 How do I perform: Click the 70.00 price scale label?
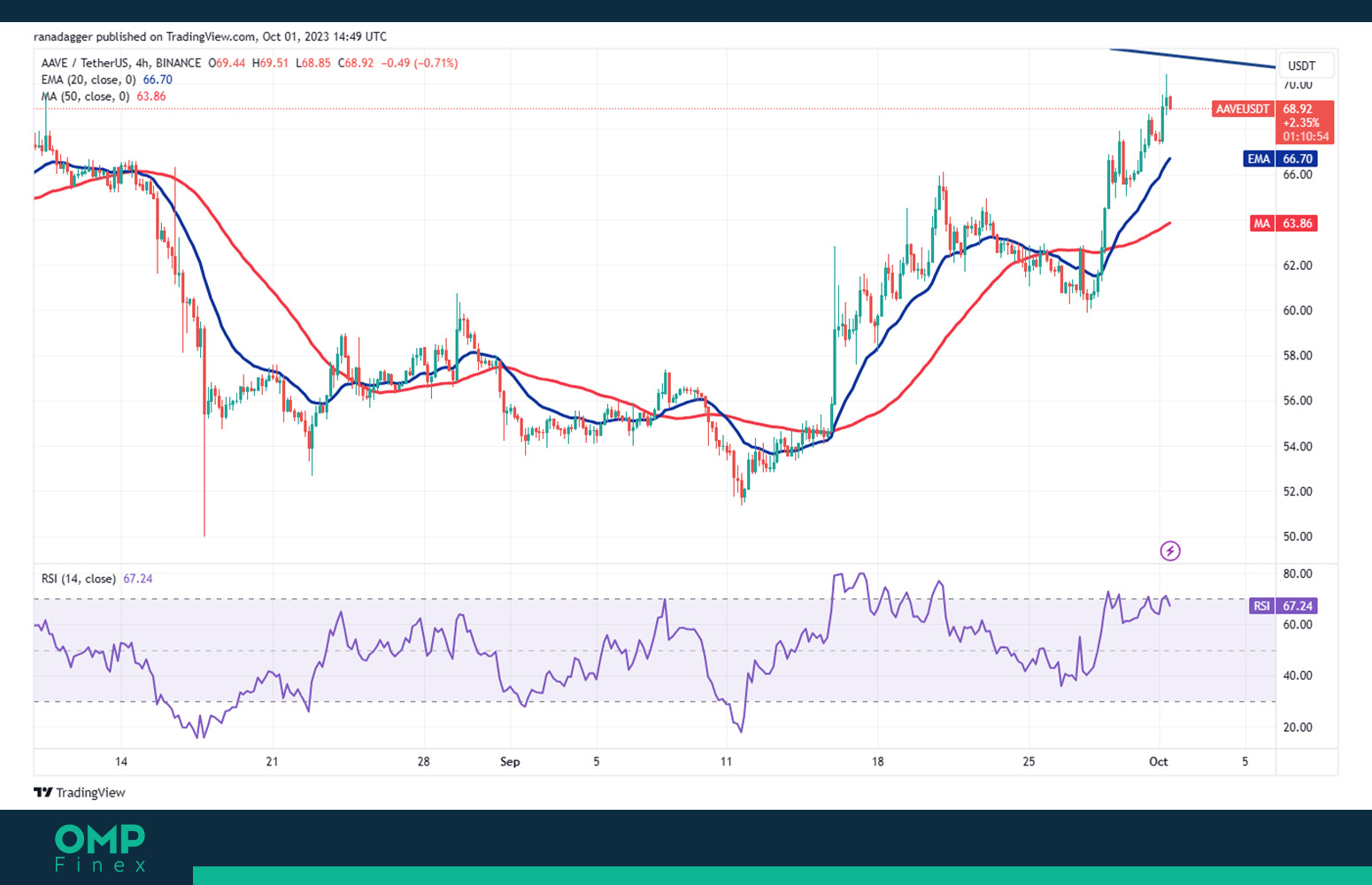click(x=1298, y=85)
